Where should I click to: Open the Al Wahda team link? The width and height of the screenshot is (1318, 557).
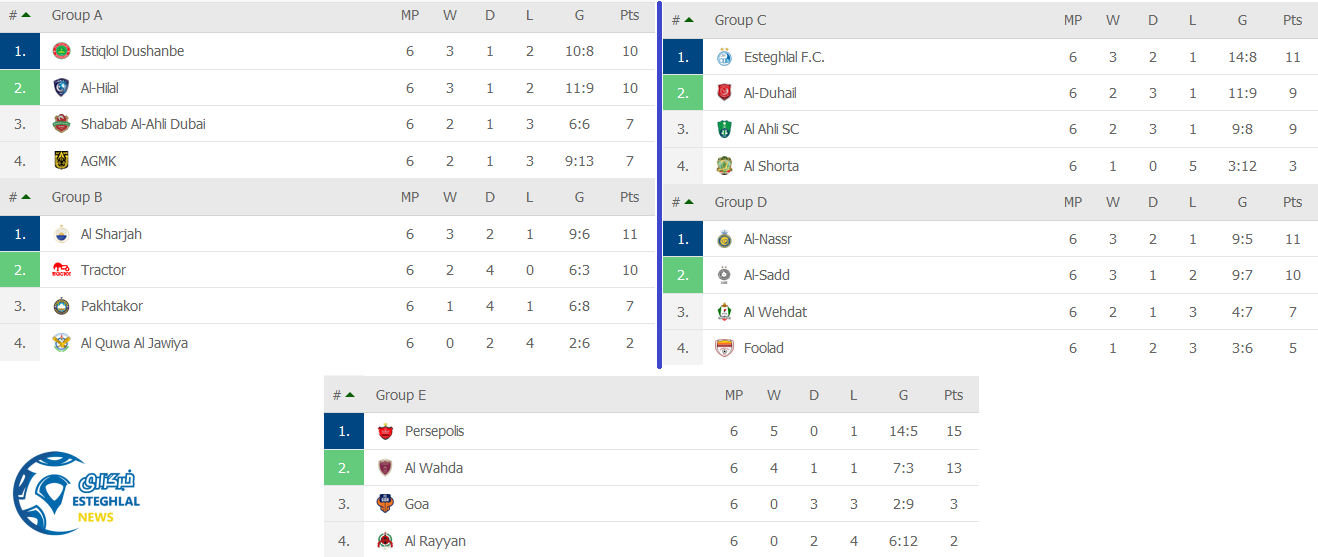coord(433,468)
